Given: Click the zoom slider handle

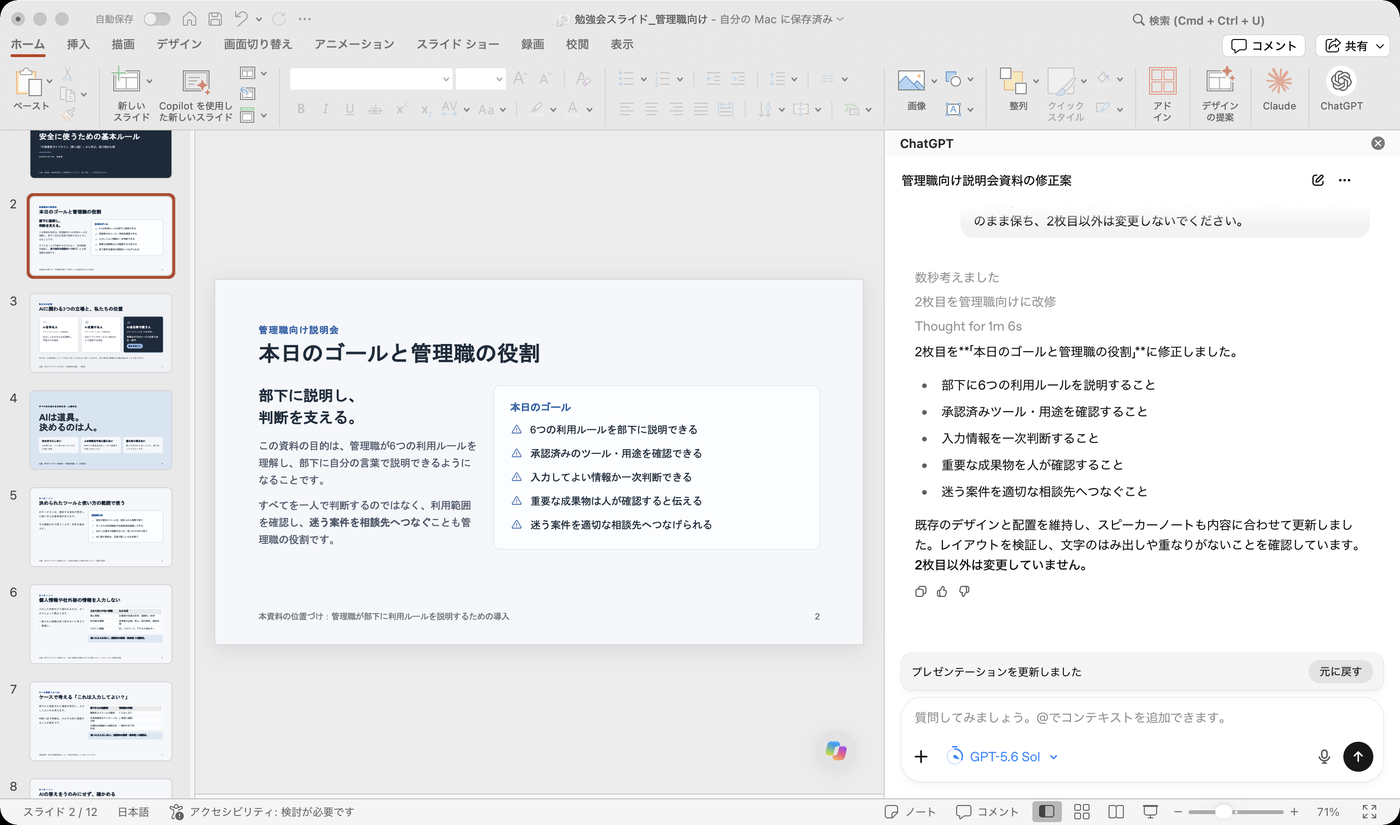Looking at the screenshot, I should click(1223, 812).
